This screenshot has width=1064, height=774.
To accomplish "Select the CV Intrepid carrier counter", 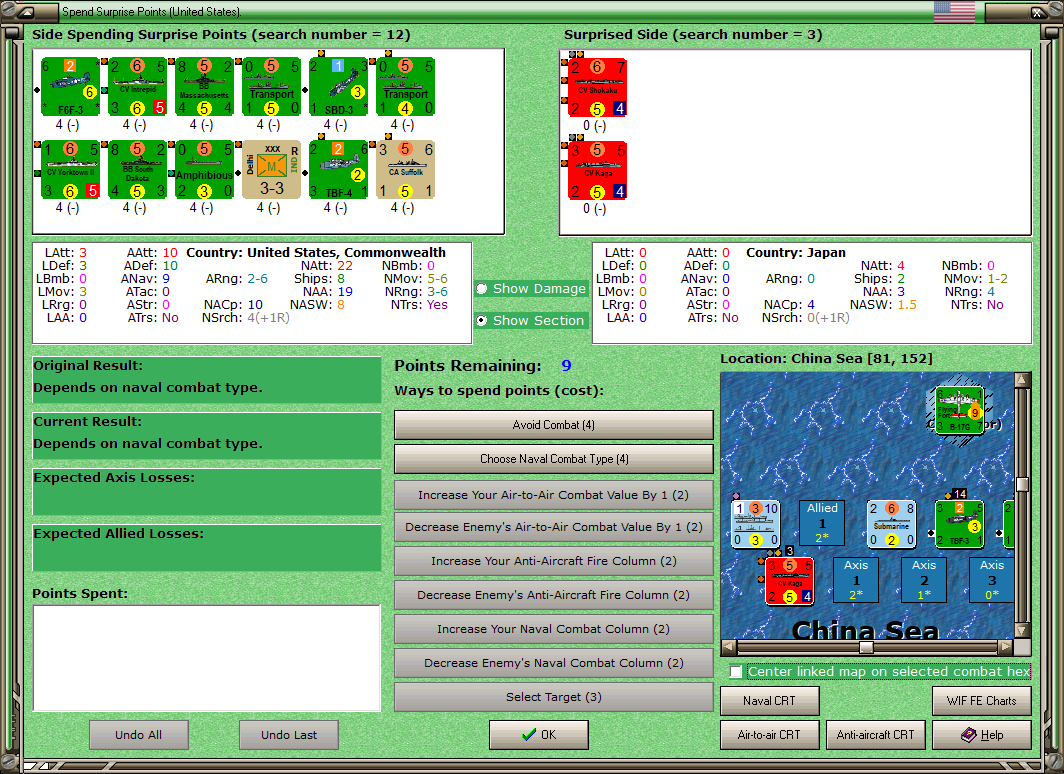I will (138, 87).
